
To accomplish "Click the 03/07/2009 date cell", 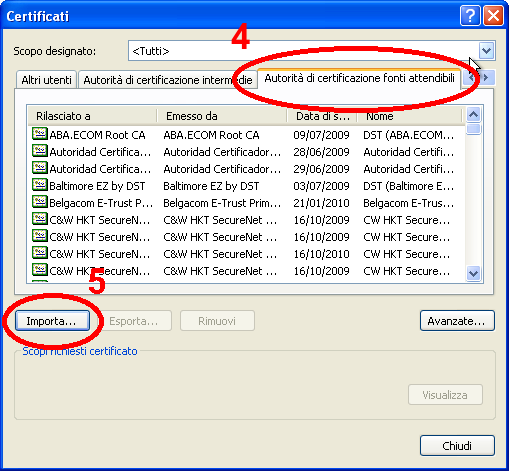I will (321, 186).
